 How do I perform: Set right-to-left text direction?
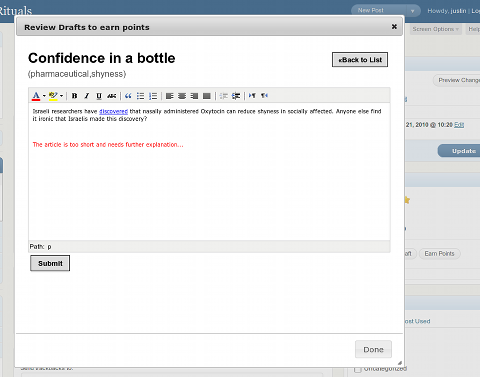pos(265,96)
